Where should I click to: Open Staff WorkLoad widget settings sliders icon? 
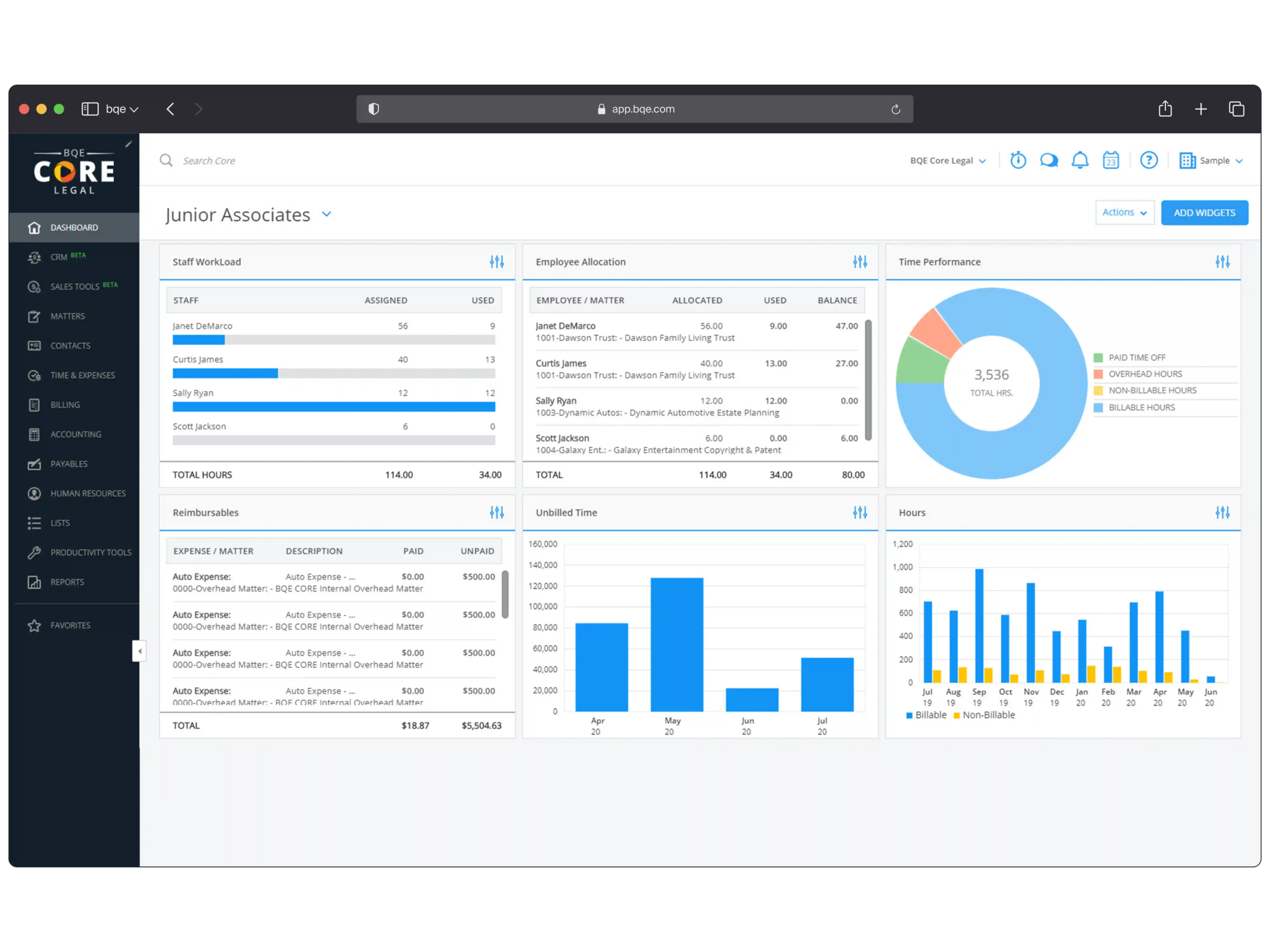tap(497, 262)
